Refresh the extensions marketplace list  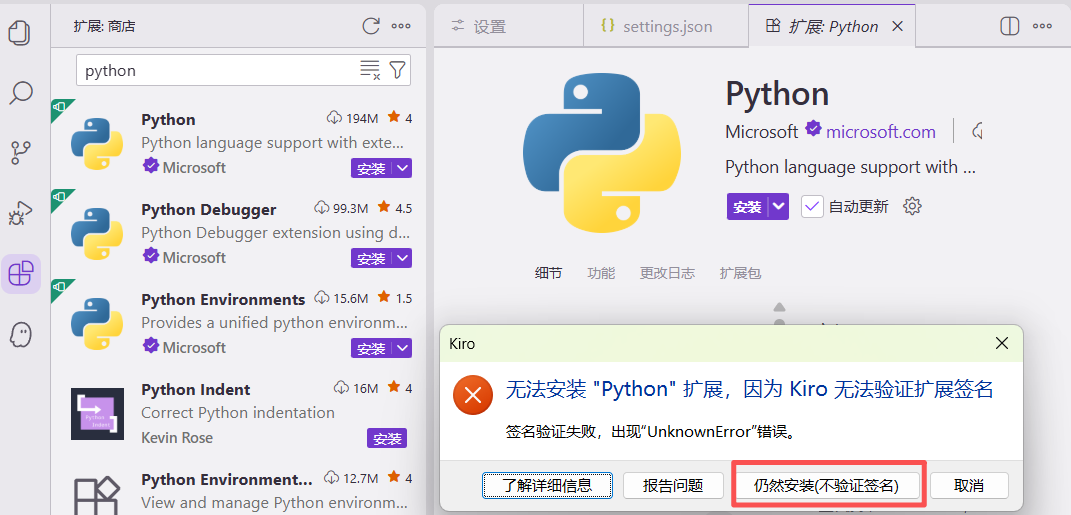click(x=370, y=27)
